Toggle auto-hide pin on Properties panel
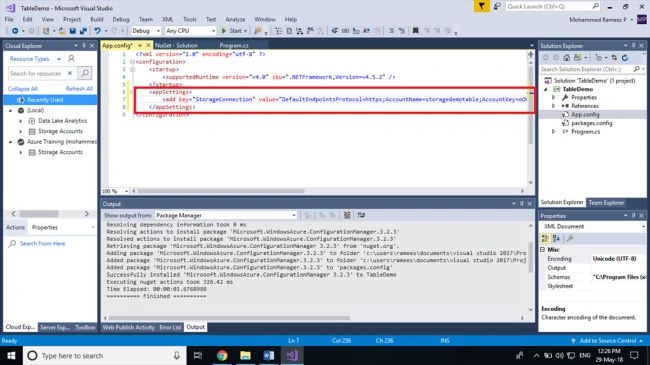 pyautogui.click(x=633, y=216)
